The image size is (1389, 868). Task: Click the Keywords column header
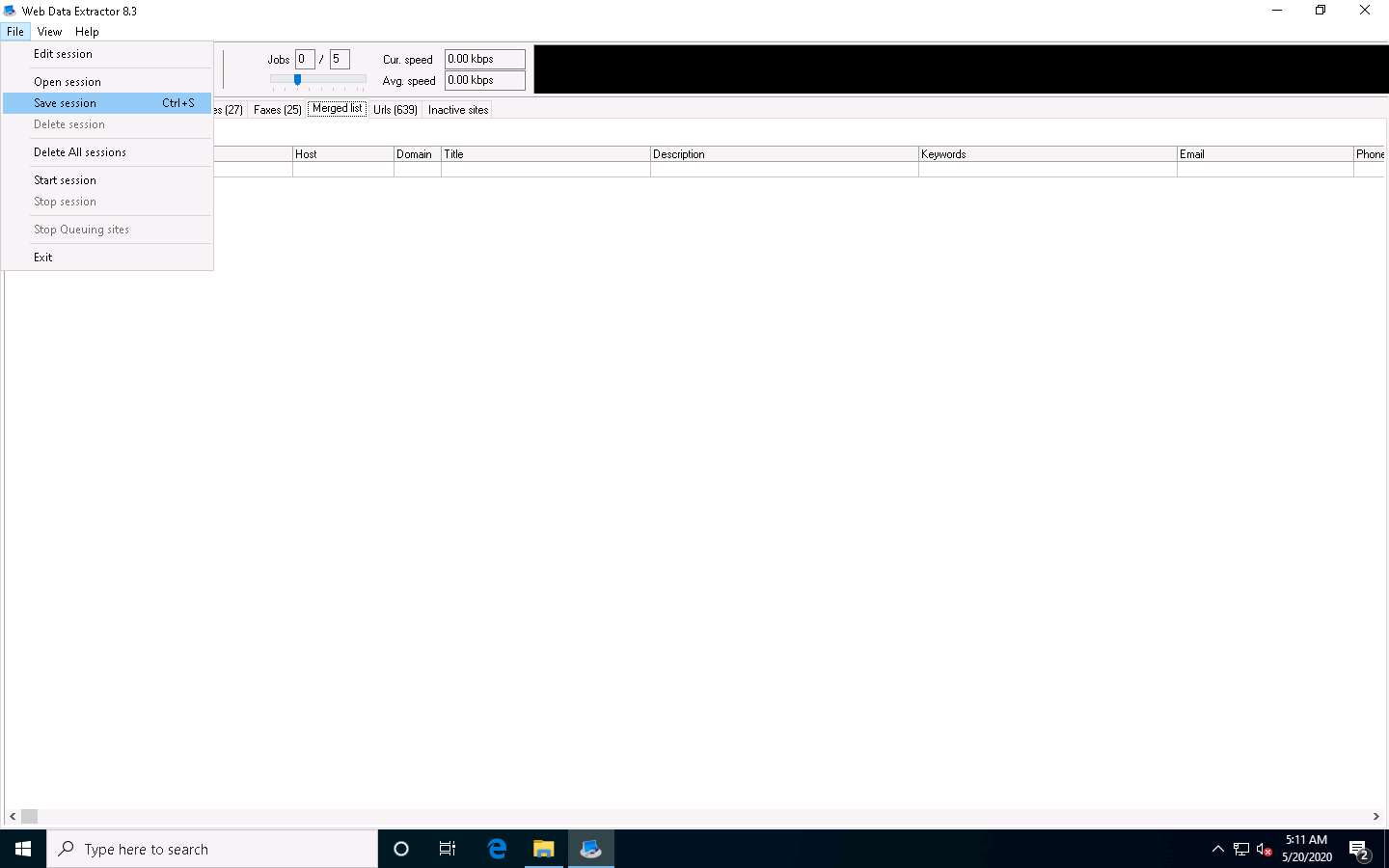coord(1048,154)
